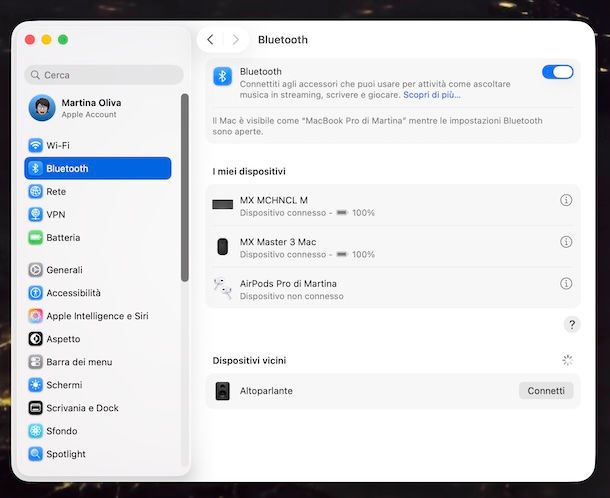Open the Generali settings label
Screen dimensions: 610x498
64,270
